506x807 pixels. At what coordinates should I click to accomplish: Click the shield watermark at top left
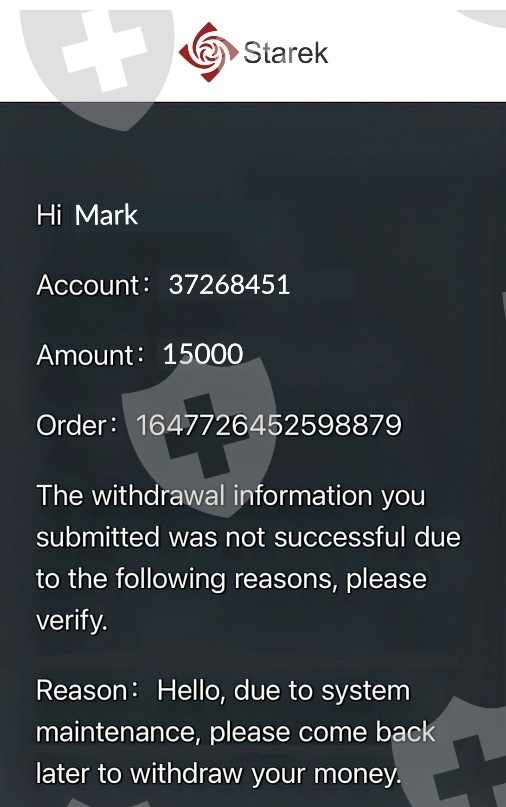pos(97,64)
